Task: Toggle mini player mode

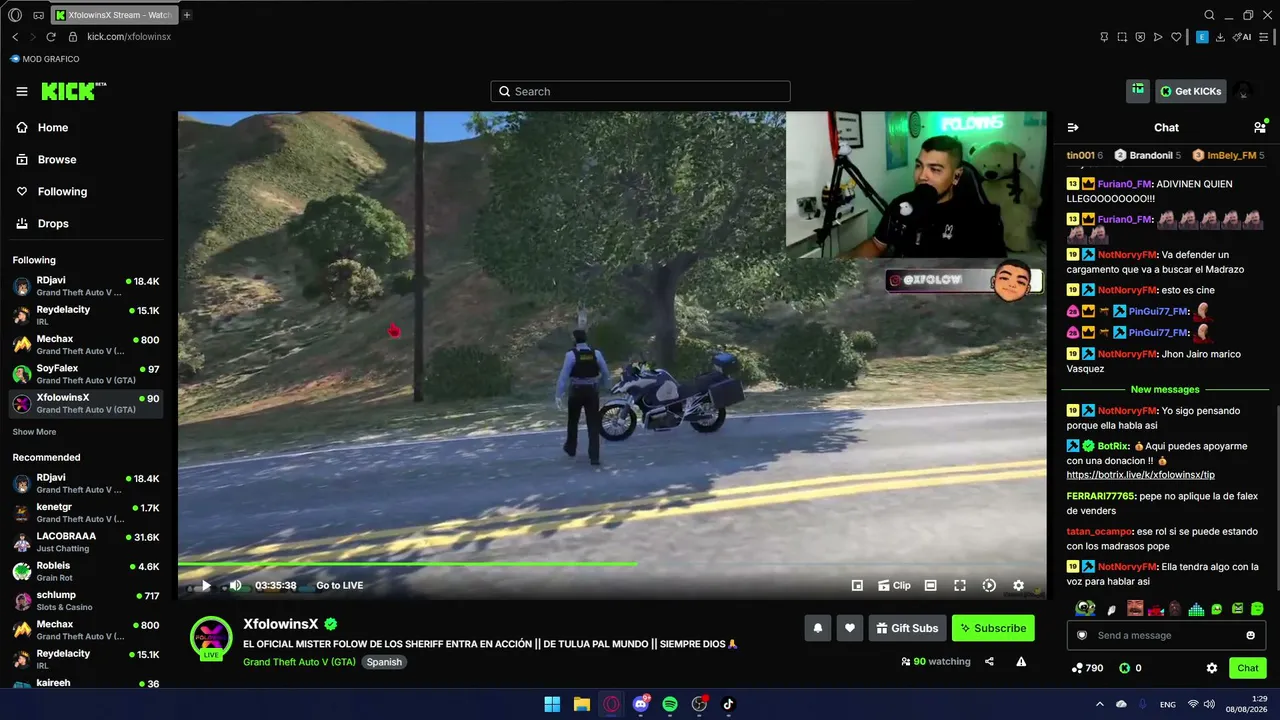Action: point(857,586)
